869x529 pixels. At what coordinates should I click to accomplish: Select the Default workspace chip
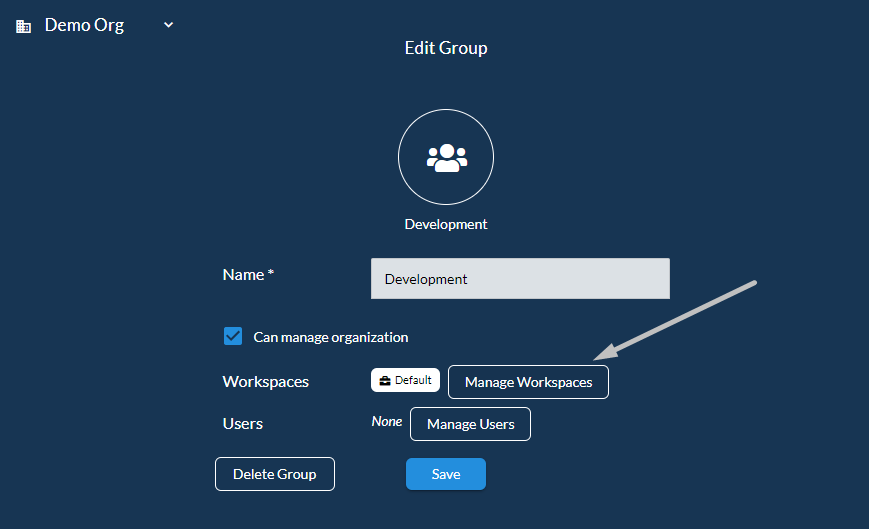(405, 381)
